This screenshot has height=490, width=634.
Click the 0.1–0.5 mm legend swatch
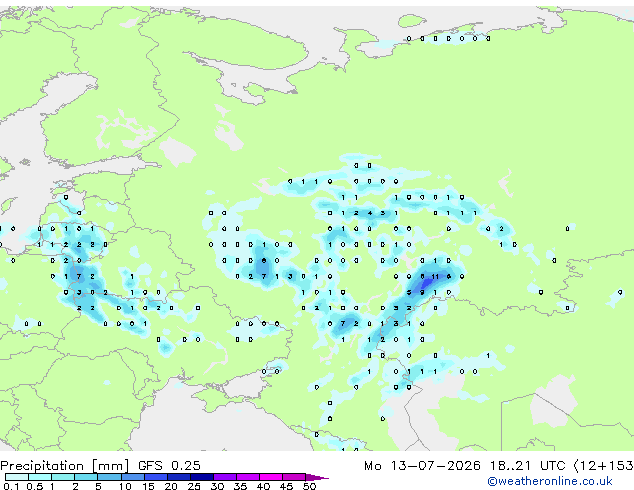[17, 477]
